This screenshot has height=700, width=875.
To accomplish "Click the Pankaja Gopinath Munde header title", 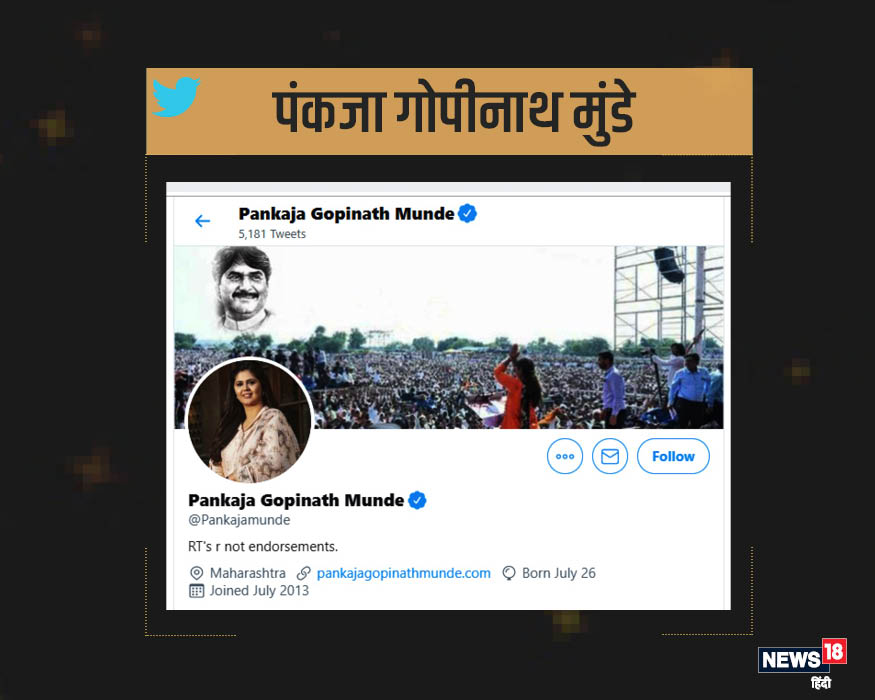I will pyautogui.click(x=346, y=214).
